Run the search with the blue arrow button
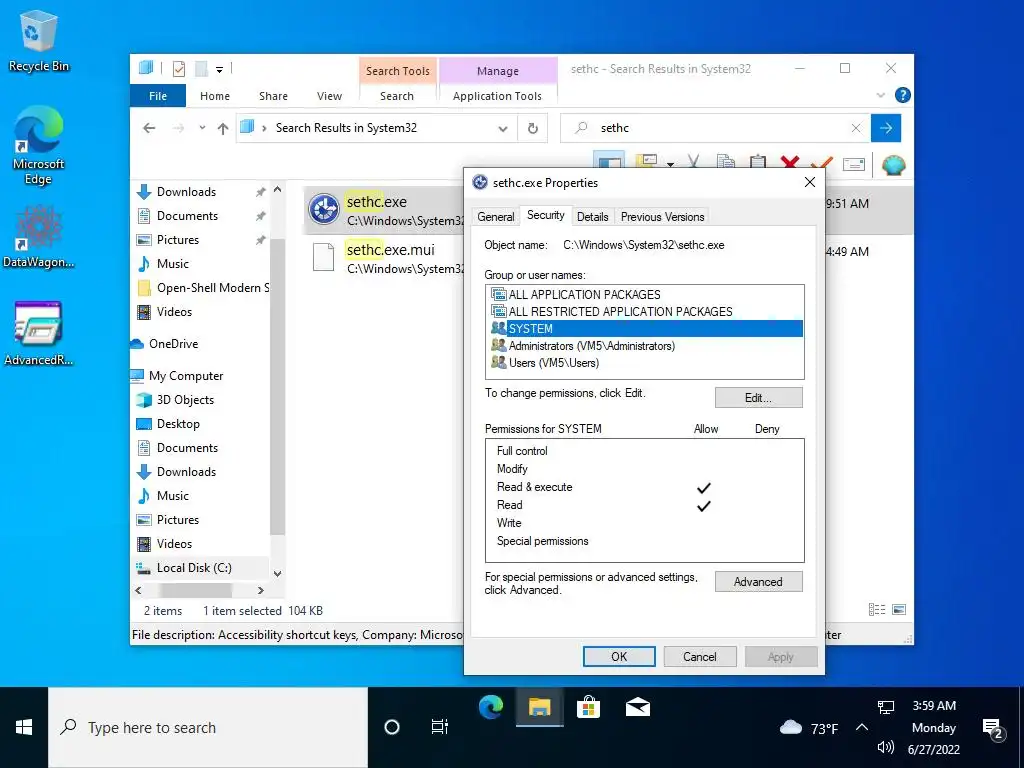 point(886,128)
